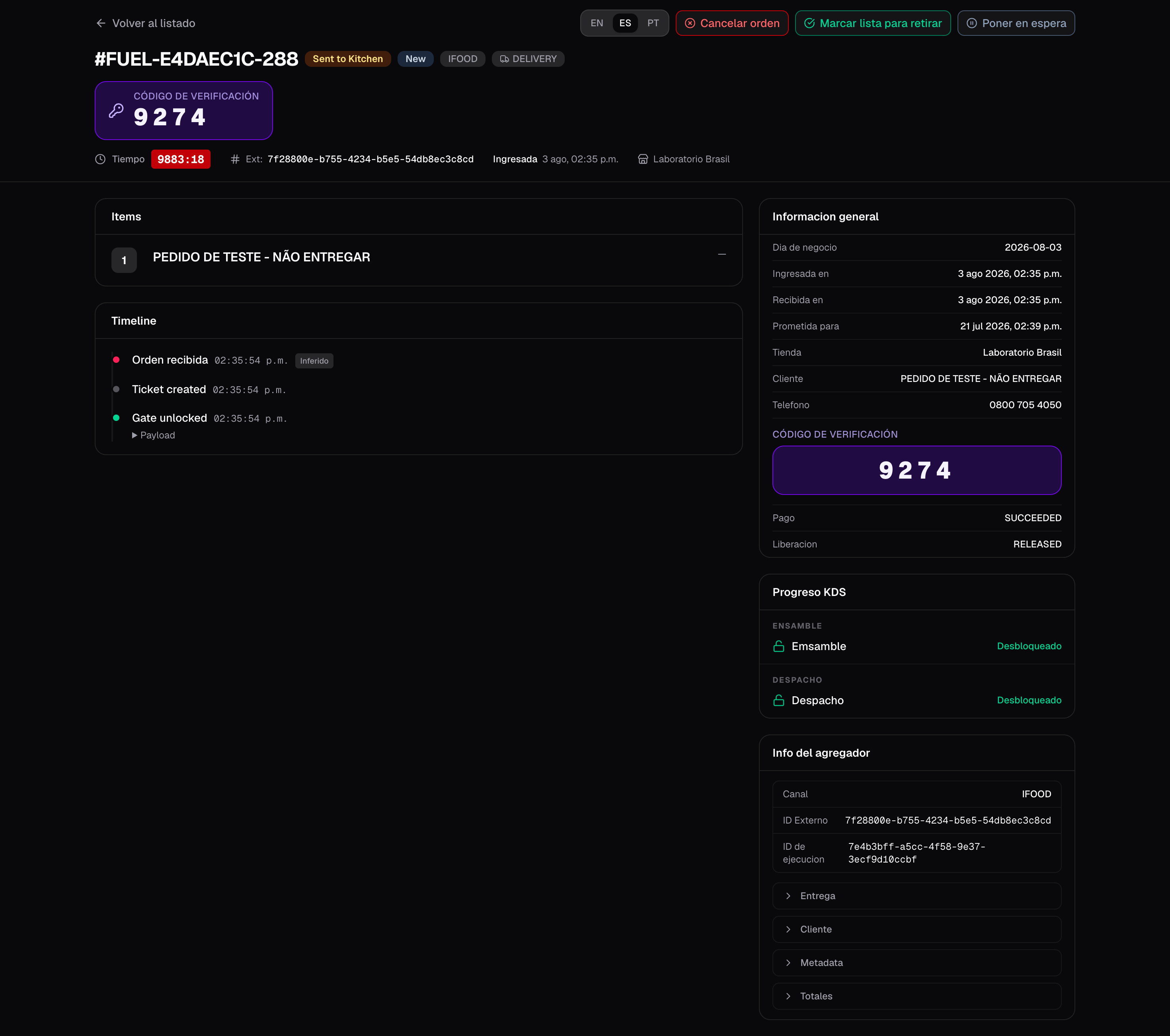Click the ID Externo value in aggregator info

(947, 820)
